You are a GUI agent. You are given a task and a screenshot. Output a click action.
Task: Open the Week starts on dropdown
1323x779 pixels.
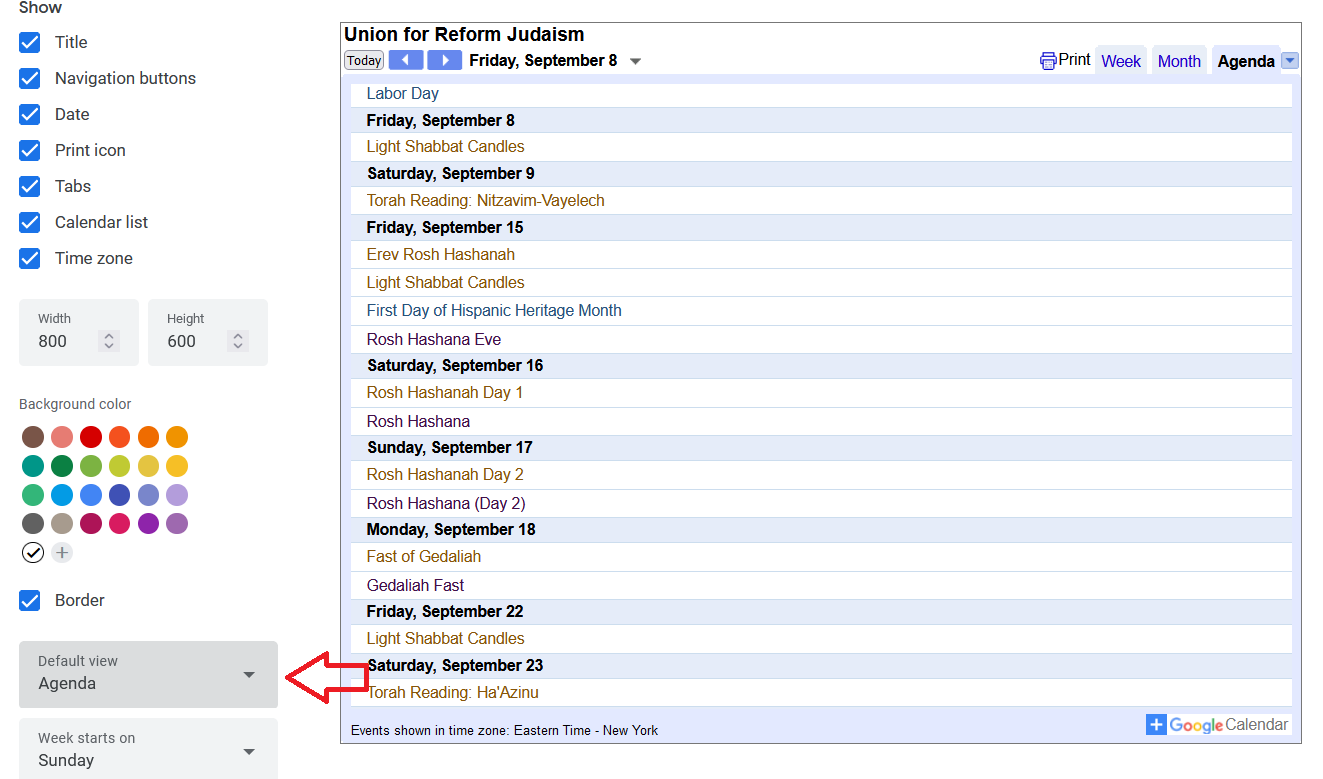click(x=148, y=748)
